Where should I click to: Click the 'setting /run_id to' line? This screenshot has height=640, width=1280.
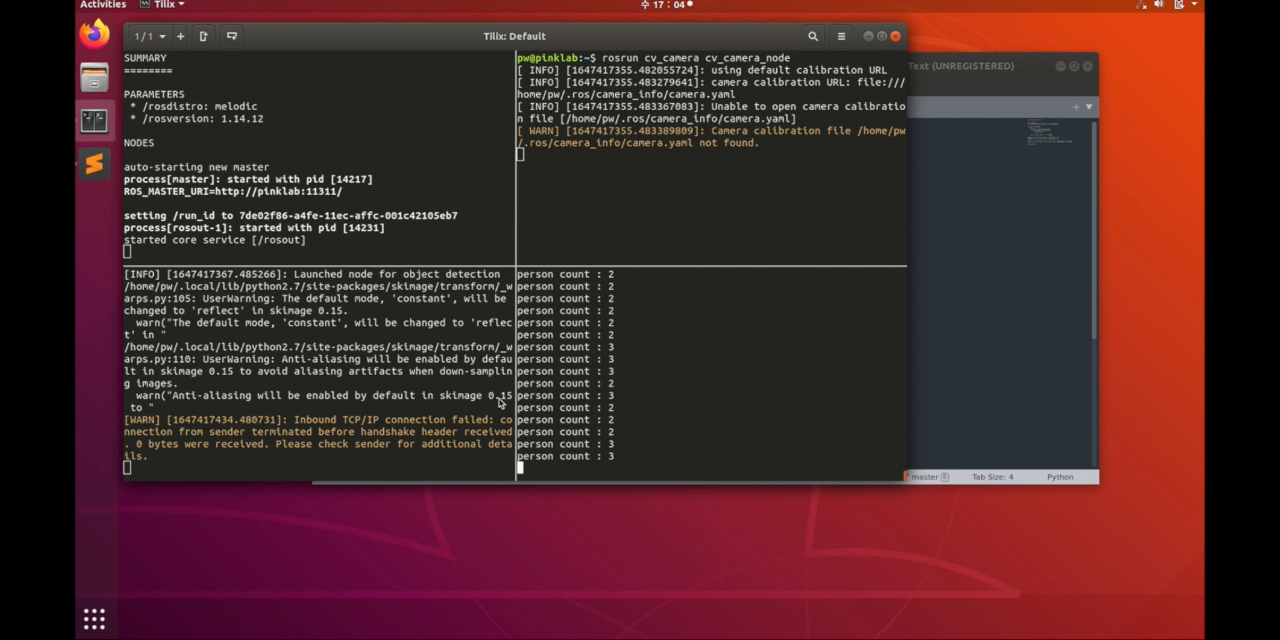click(x=291, y=215)
